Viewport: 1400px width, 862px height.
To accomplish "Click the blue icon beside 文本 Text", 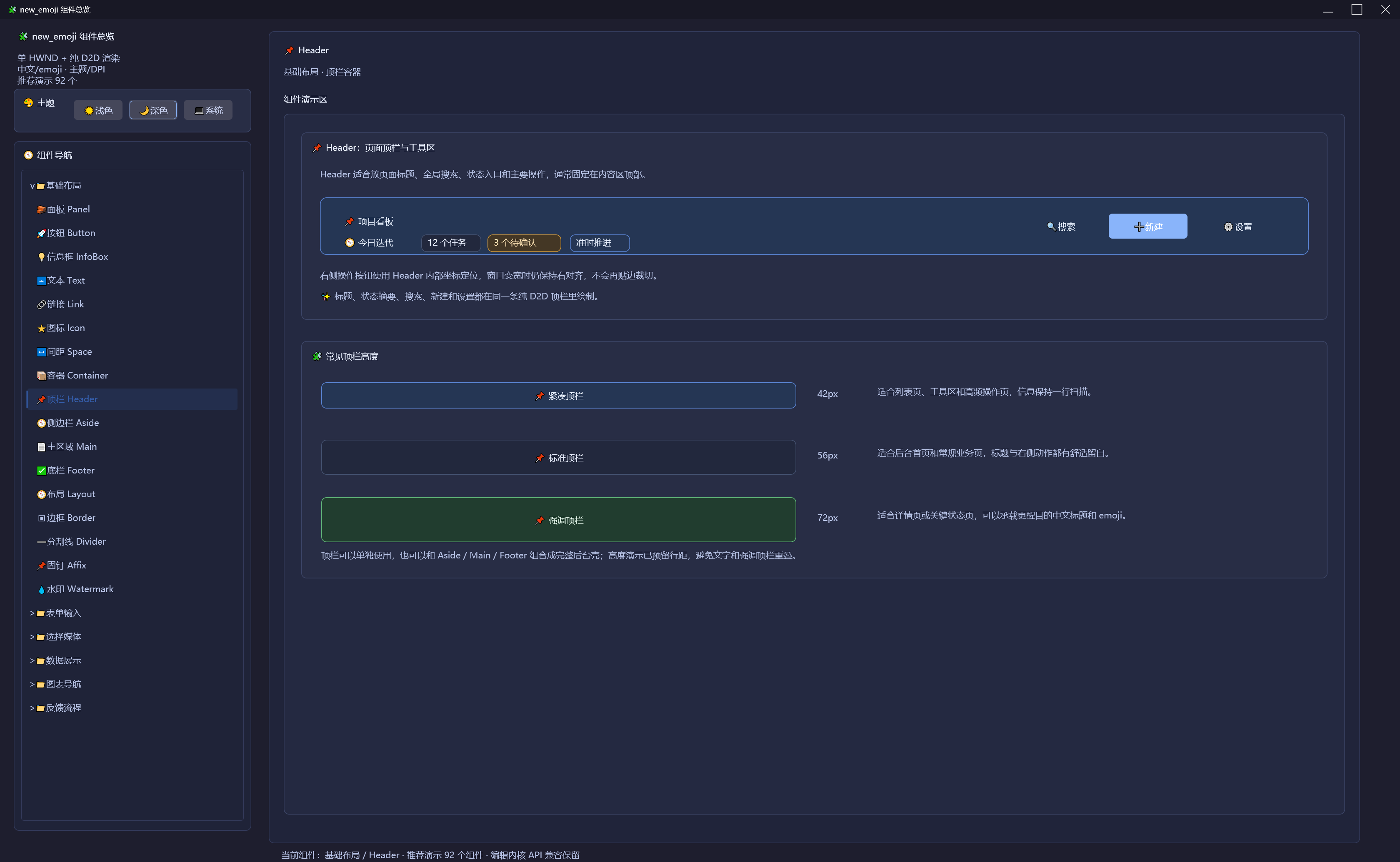I will click(41, 281).
